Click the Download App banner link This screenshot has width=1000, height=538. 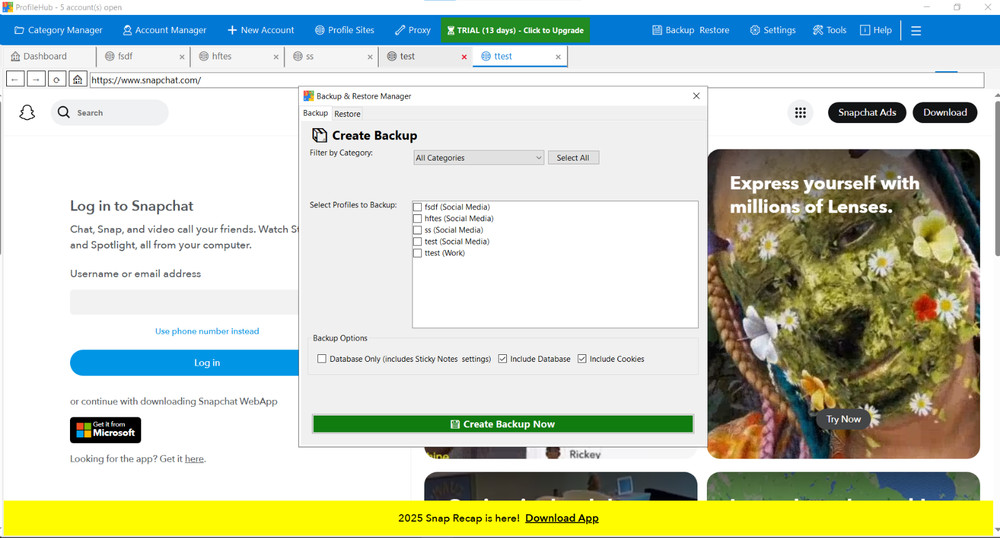[562, 518]
